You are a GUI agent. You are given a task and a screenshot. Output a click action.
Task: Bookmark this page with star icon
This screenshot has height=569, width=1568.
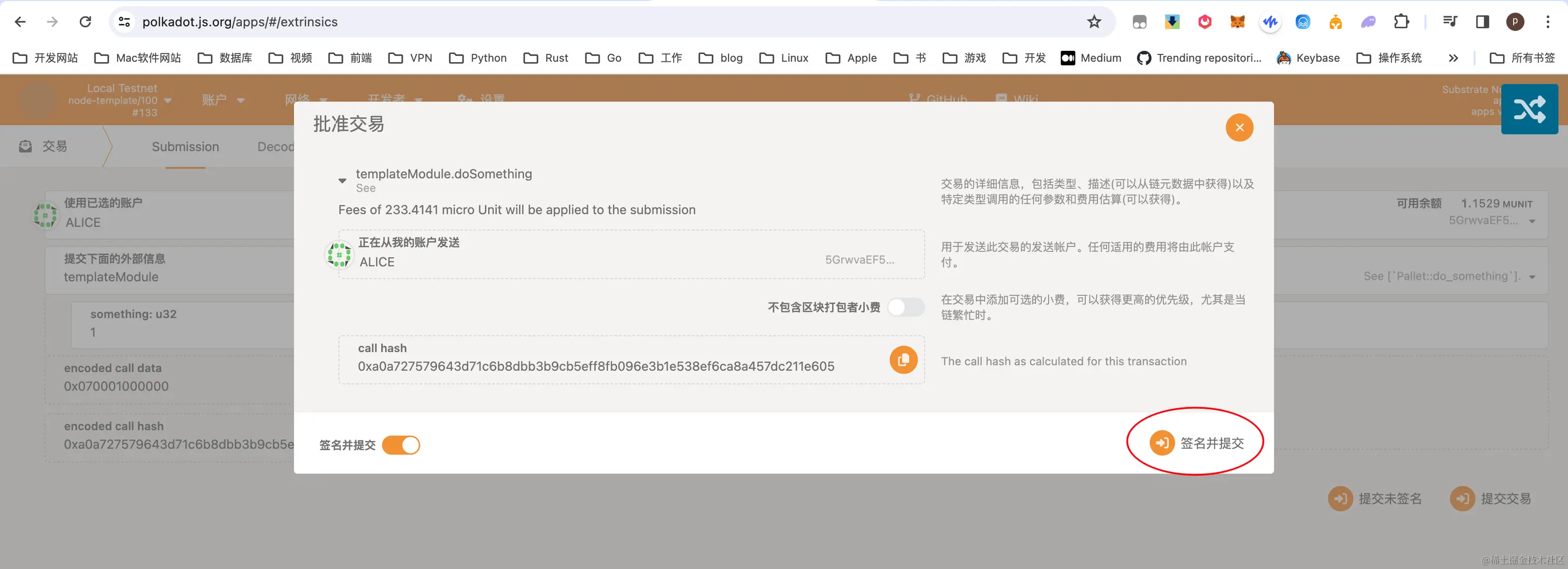(1094, 22)
